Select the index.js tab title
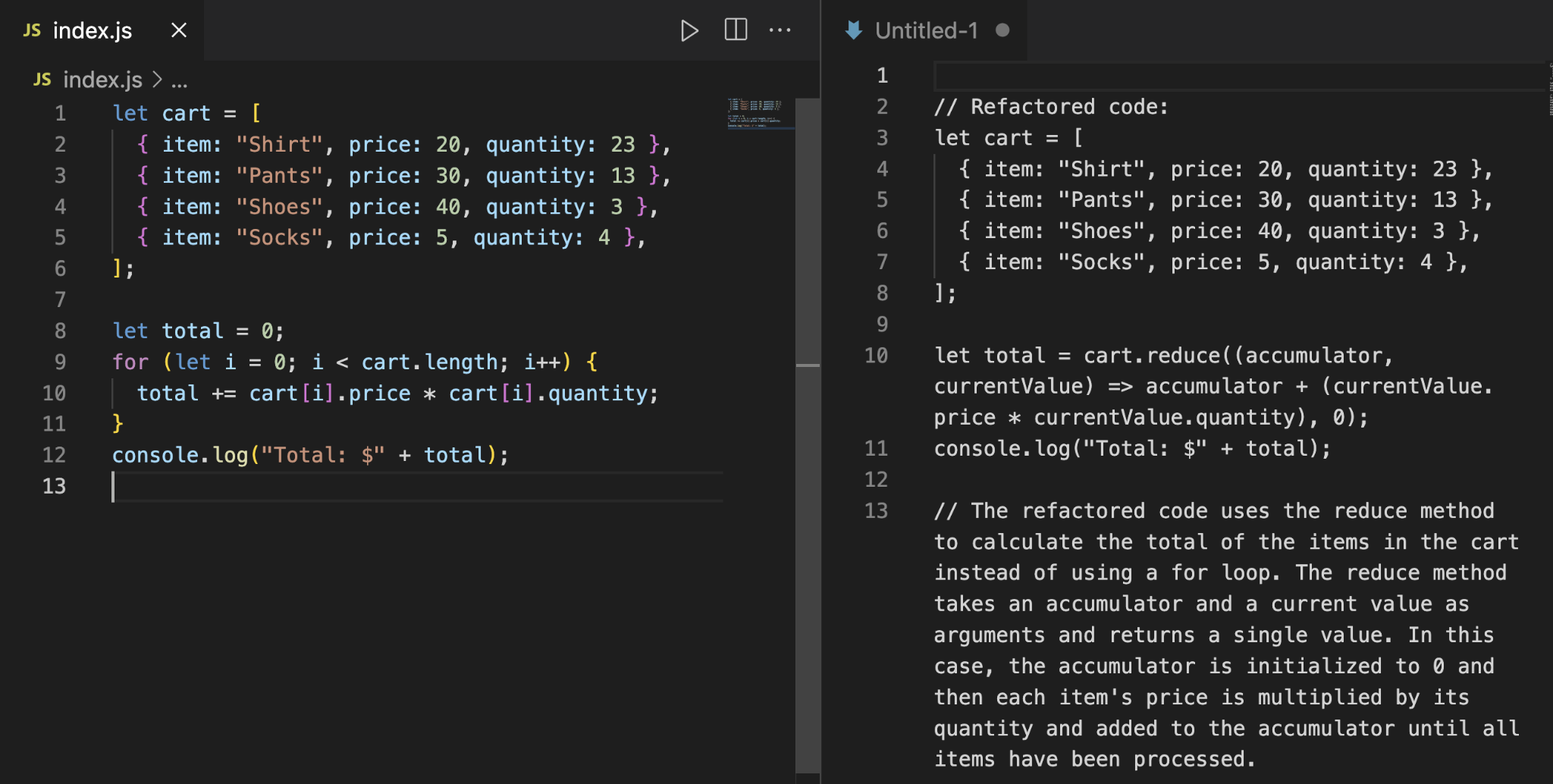This screenshot has height=784, width=1553. 93,30
